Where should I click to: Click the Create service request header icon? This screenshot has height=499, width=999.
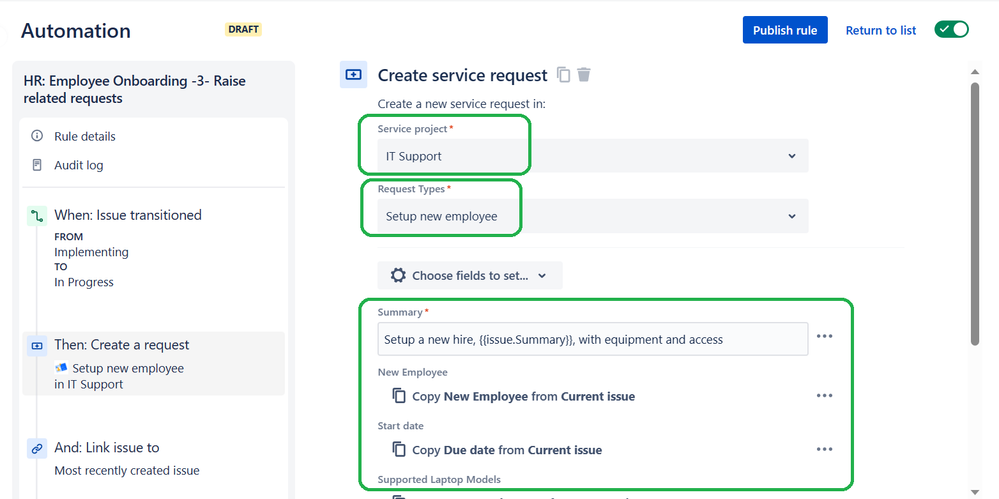[x=353, y=75]
